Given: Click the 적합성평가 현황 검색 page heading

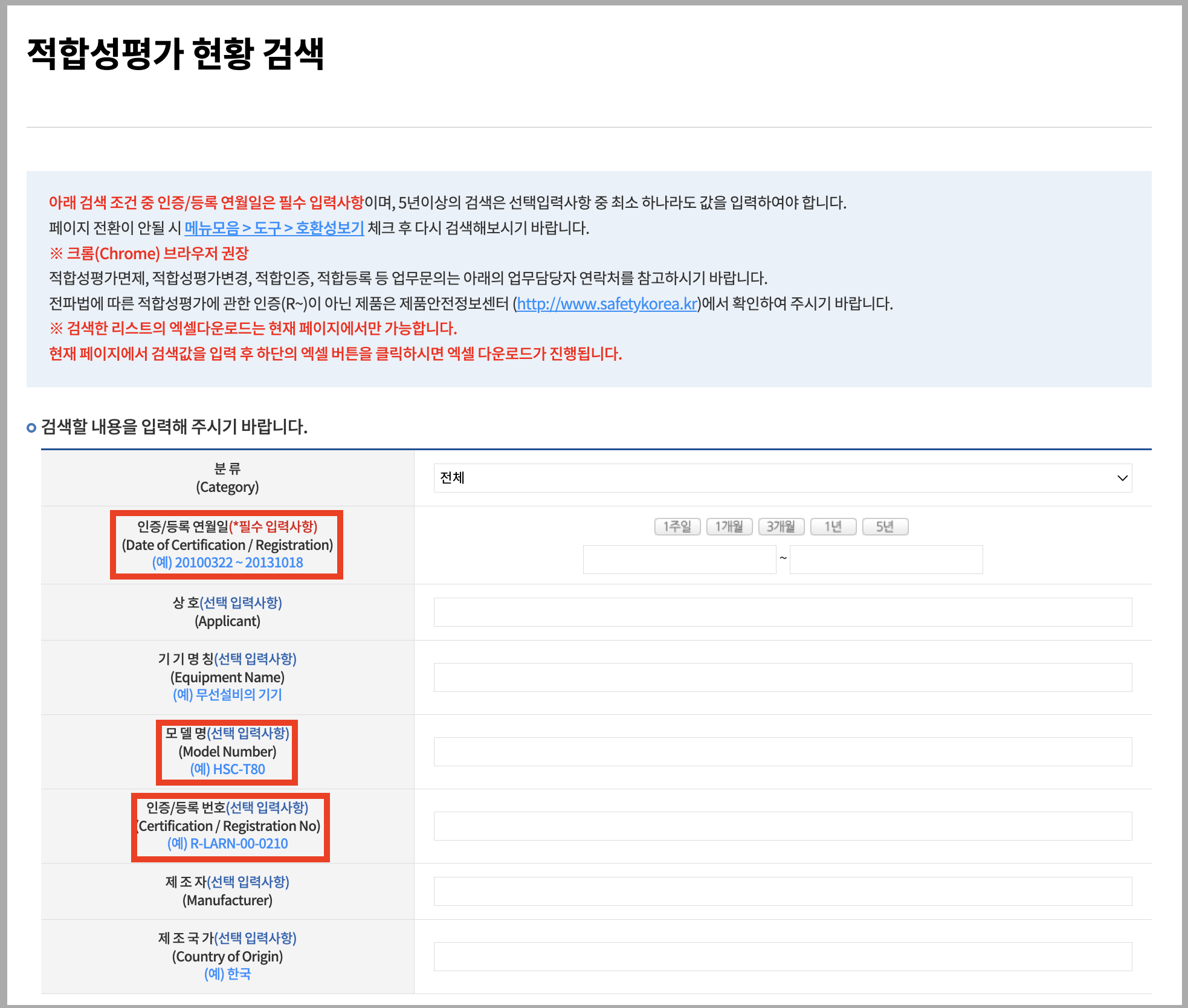Looking at the screenshot, I should tap(176, 54).
